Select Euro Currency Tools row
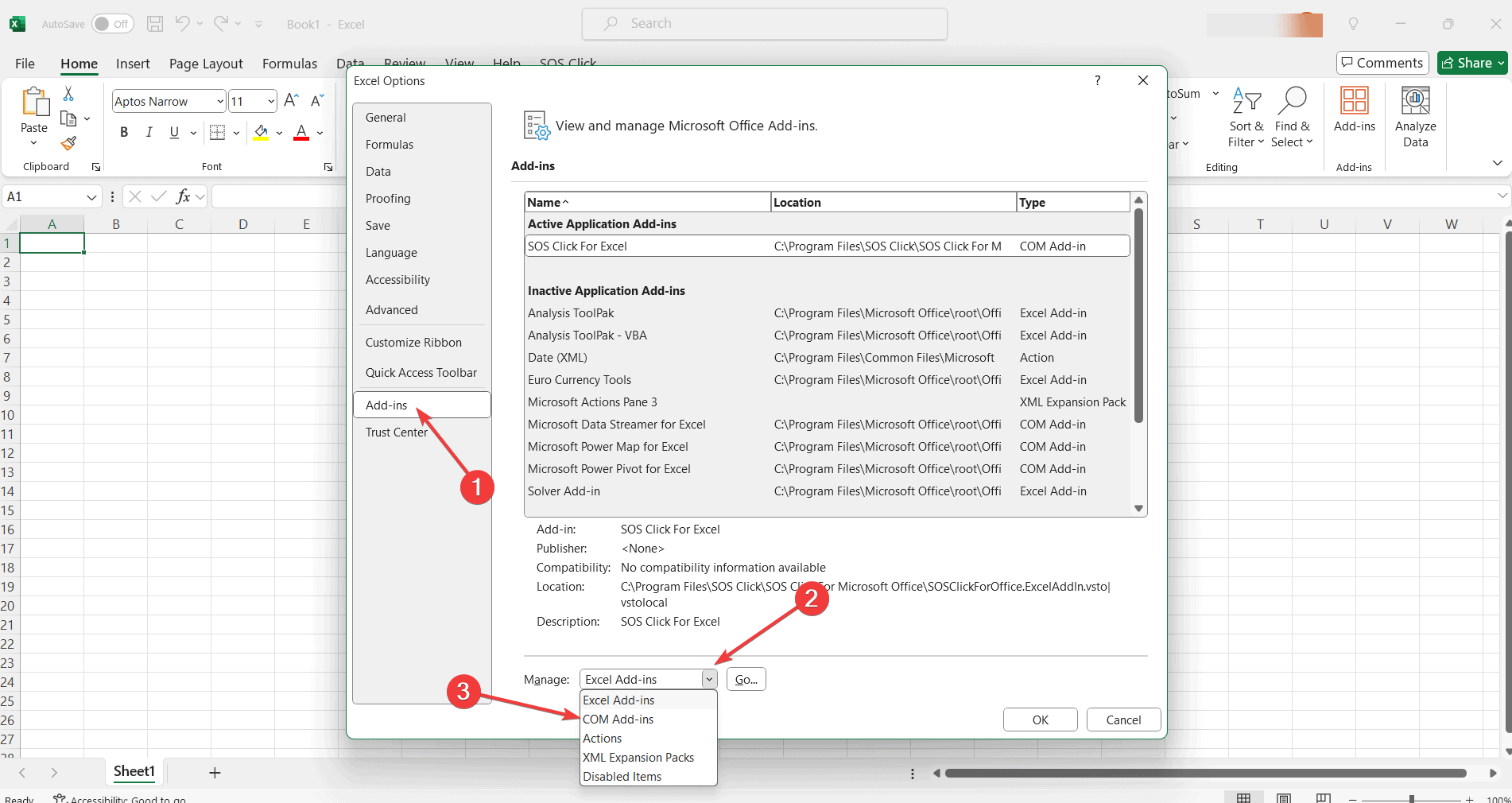Viewport: 1512px width, 803px height. pos(827,380)
